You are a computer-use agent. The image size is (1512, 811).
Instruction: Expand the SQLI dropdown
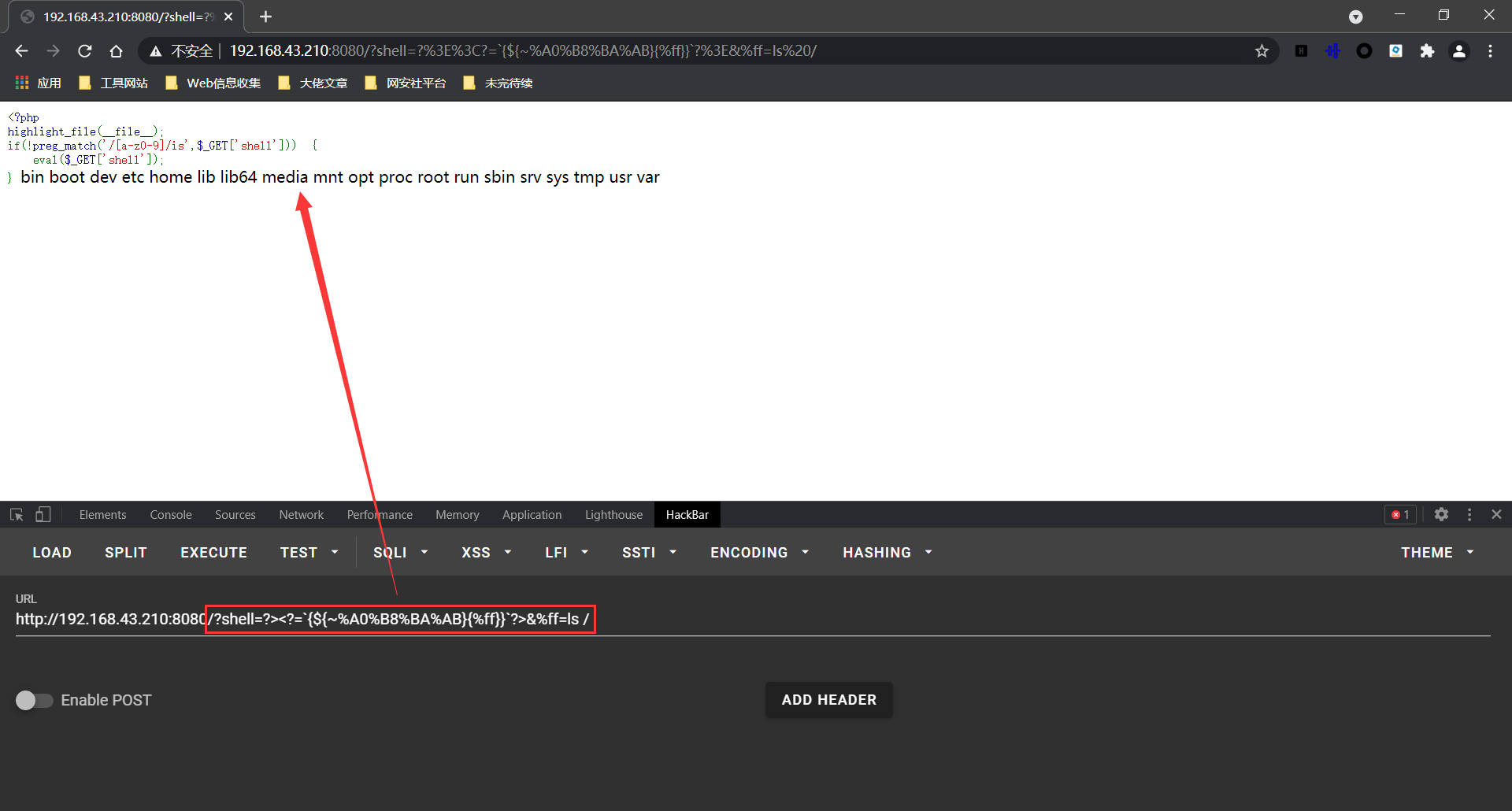point(401,553)
